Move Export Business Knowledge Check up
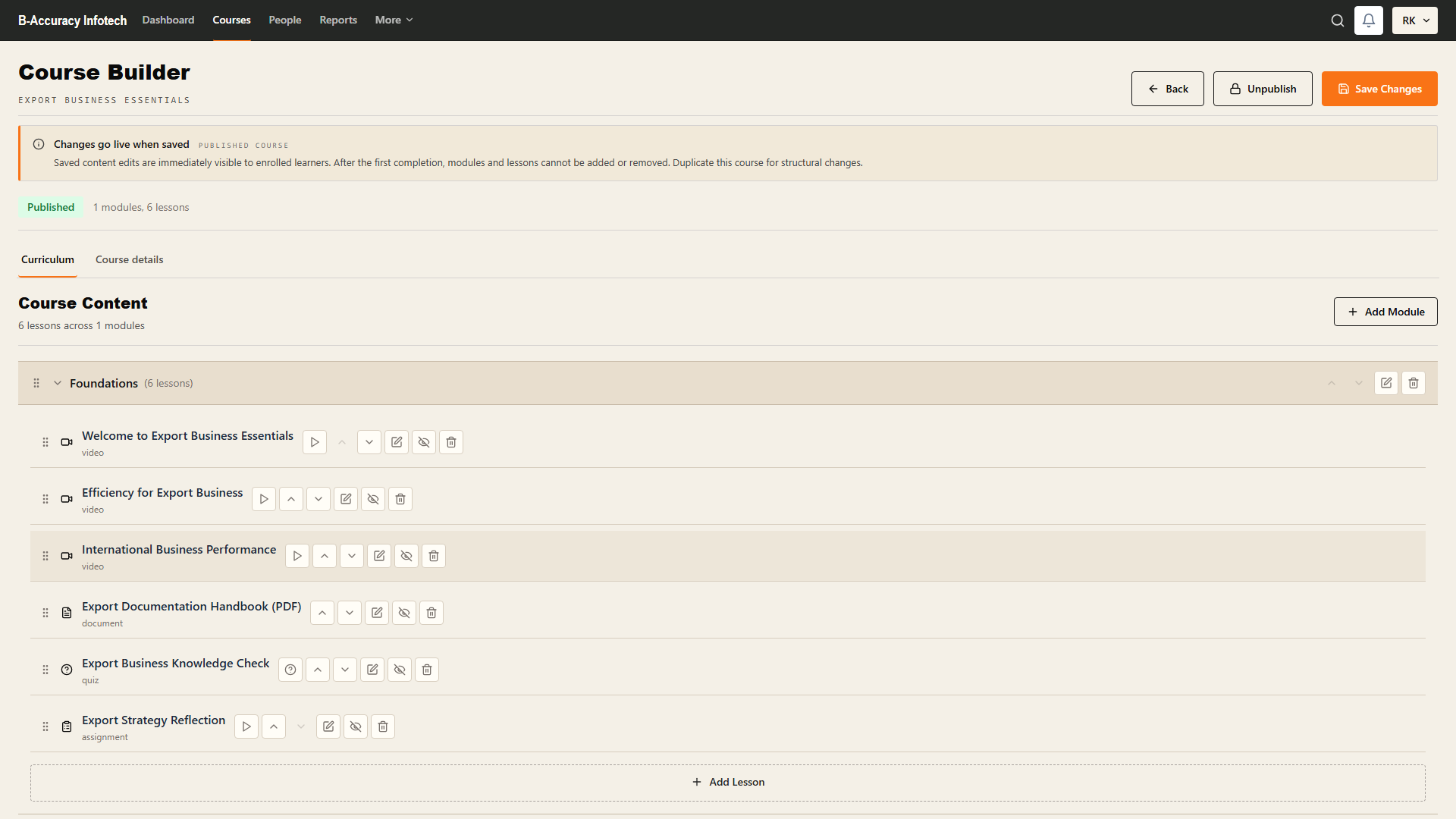Viewport: 1456px width, 819px height. (318, 670)
